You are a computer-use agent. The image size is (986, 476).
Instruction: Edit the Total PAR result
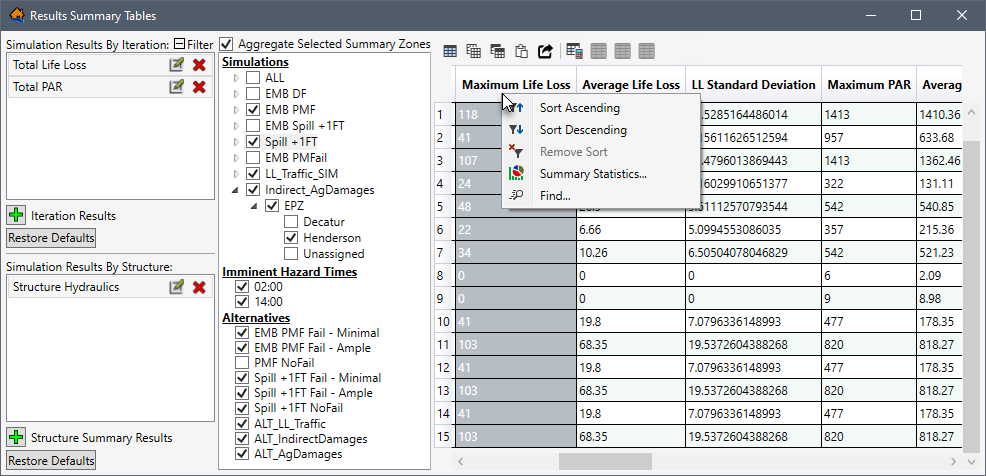177,87
